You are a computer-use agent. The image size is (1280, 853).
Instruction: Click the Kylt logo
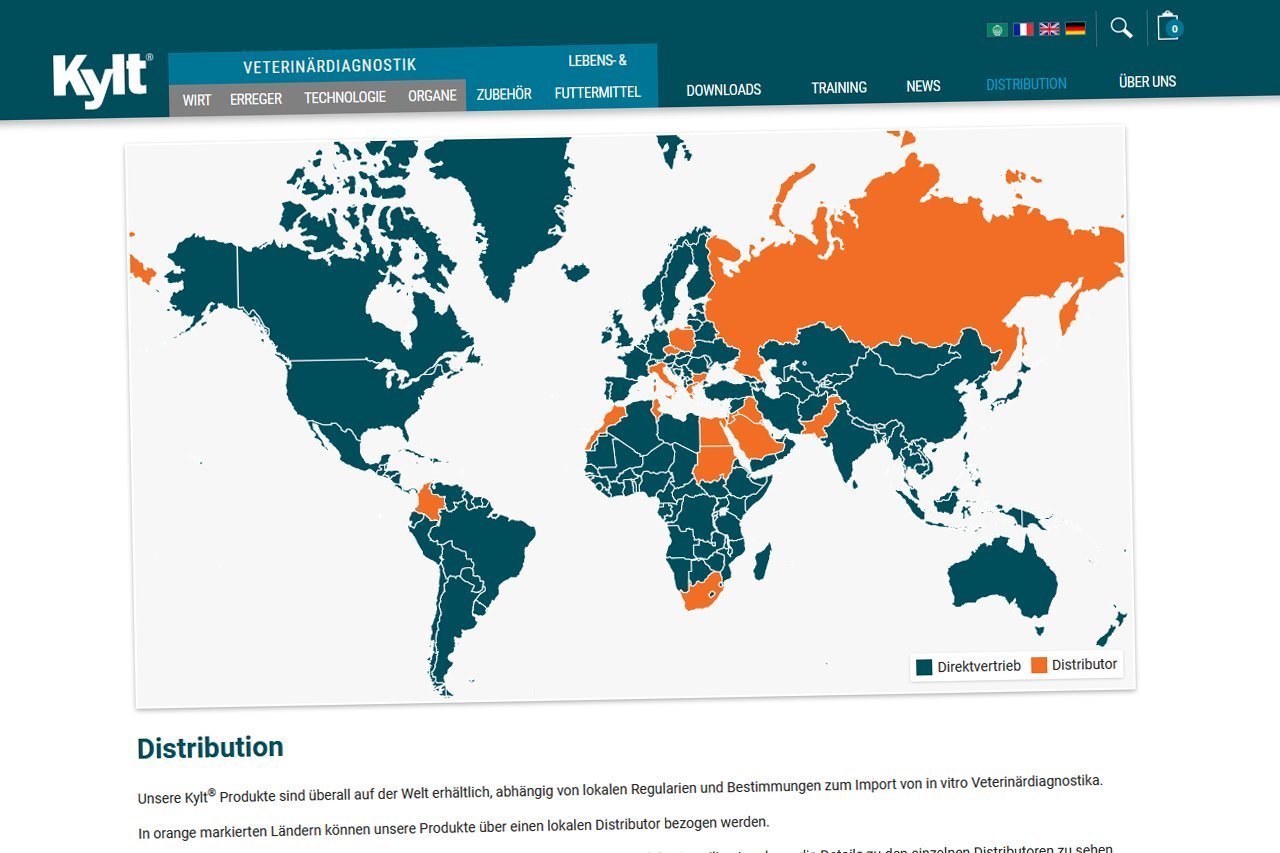coord(102,80)
